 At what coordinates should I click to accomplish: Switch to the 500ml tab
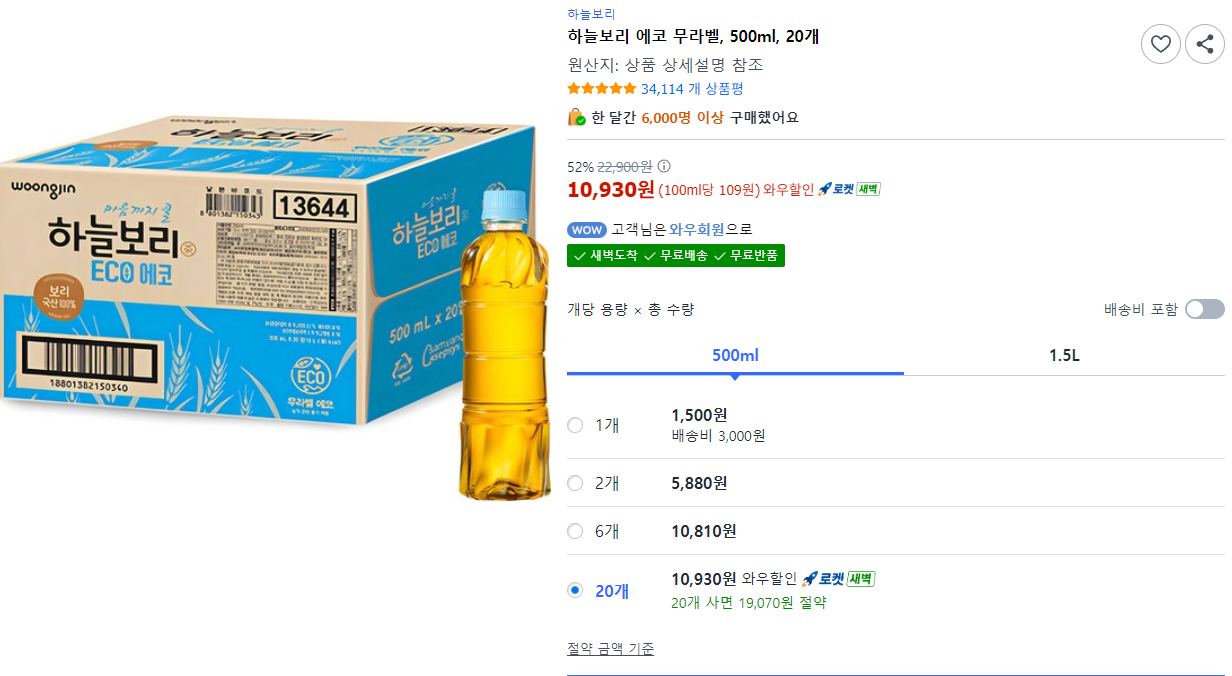pos(735,356)
